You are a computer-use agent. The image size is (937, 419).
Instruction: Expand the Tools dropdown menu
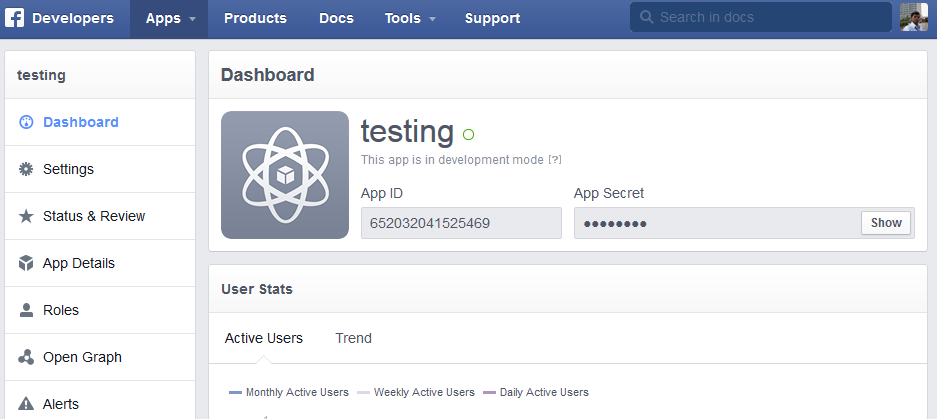pyautogui.click(x=409, y=19)
